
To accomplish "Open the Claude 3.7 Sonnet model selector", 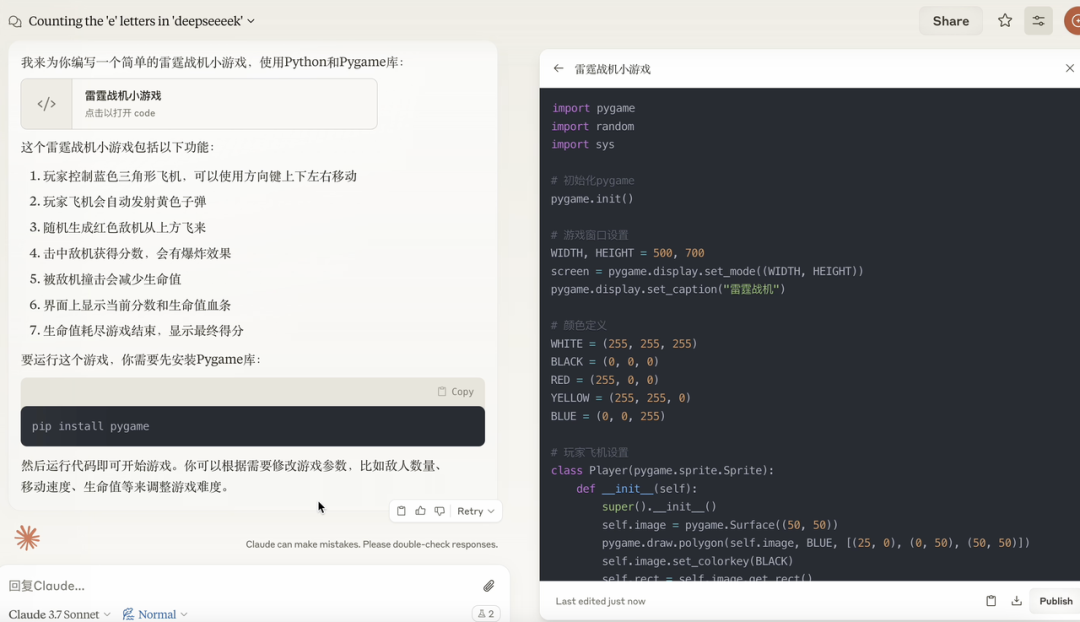I will tap(60, 614).
